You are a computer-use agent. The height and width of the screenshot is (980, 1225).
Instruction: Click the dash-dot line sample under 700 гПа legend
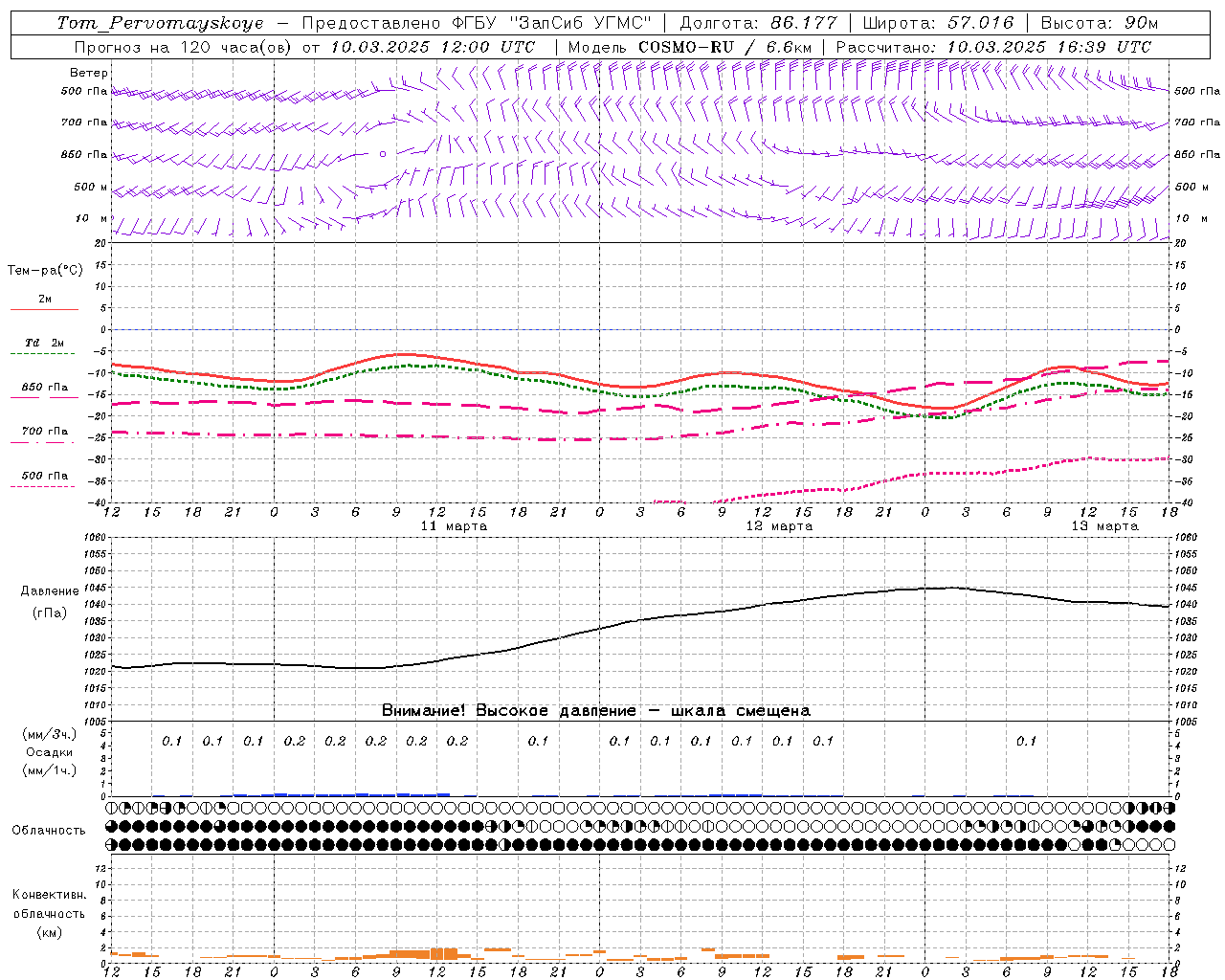click(x=44, y=443)
